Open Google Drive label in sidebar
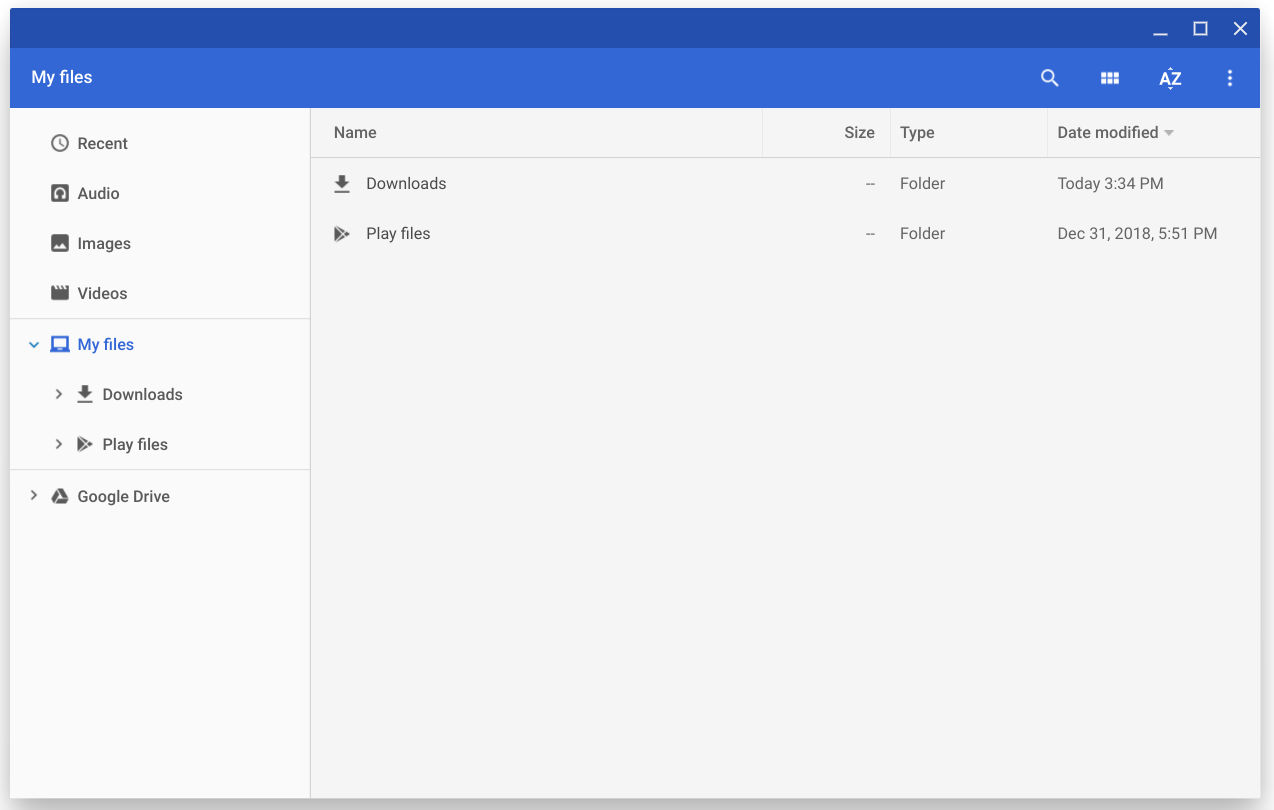The height and width of the screenshot is (810, 1274). click(x=123, y=496)
